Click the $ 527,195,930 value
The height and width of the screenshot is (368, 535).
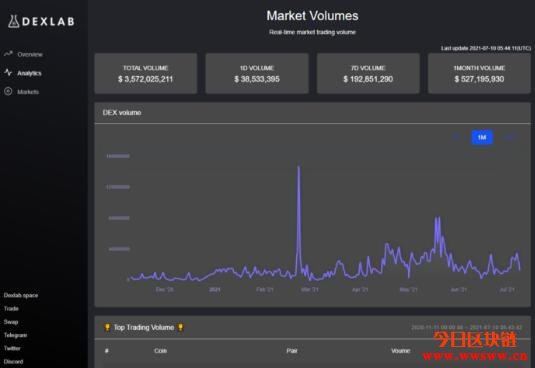[479, 79]
